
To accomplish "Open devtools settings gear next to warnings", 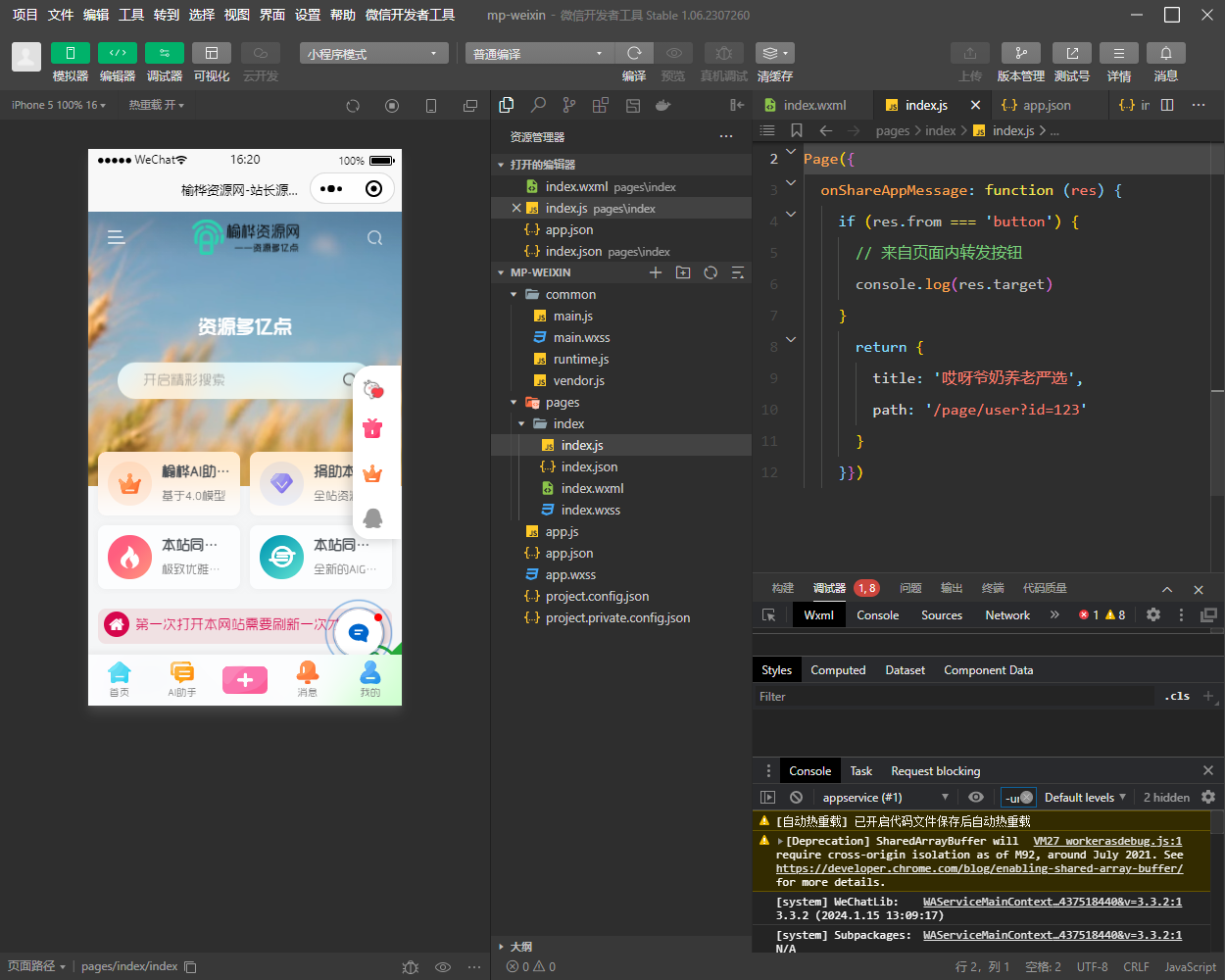I will click(x=1153, y=614).
